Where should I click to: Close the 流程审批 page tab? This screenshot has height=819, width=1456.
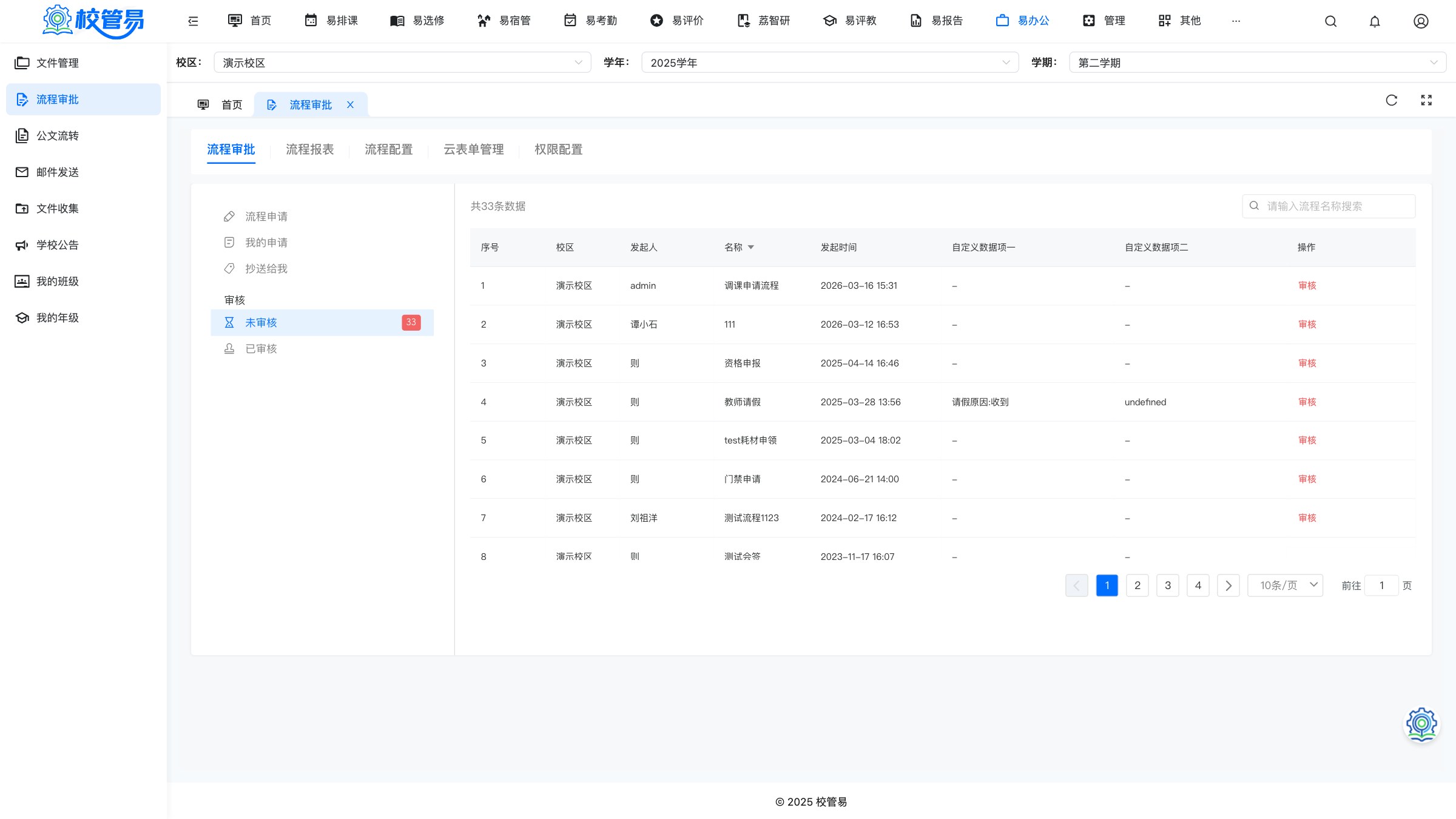point(350,105)
